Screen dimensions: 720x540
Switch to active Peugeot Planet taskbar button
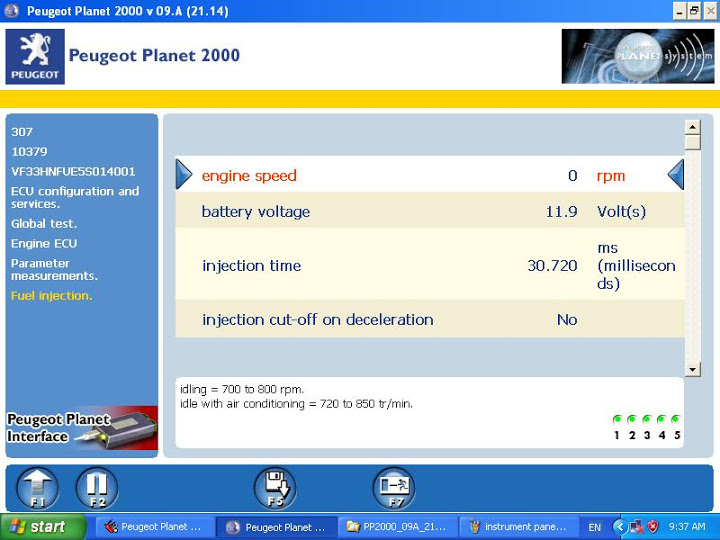(x=276, y=527)
